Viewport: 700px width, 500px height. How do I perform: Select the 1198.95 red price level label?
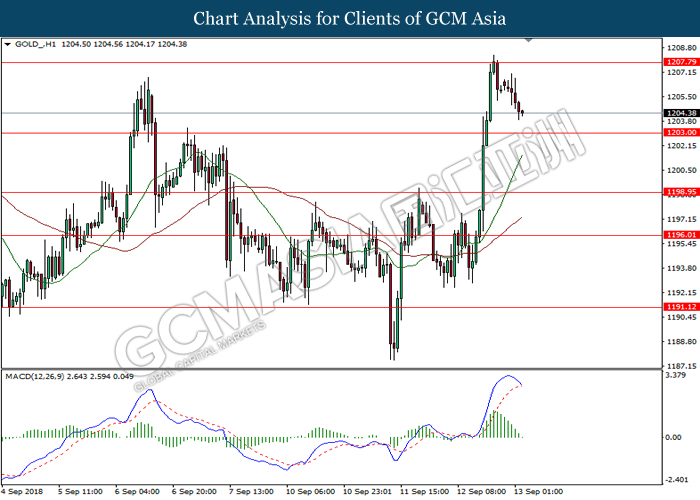coord(681,192)
